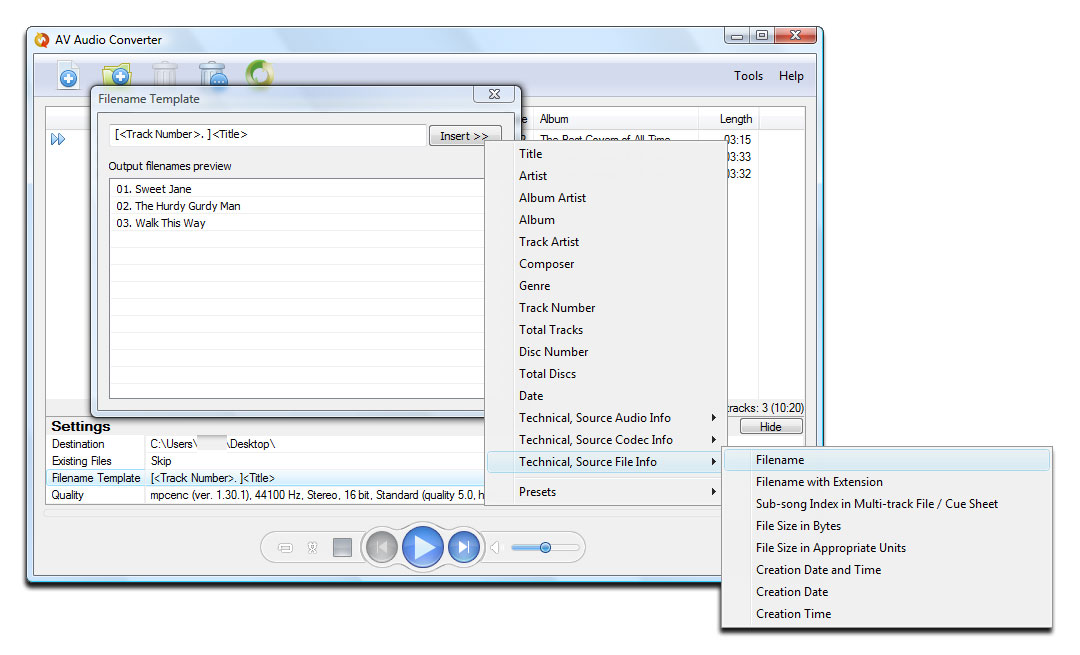Screen dimensions: 1080x655
Task: Open the Tools menu
Action: [x=748, y=76]
